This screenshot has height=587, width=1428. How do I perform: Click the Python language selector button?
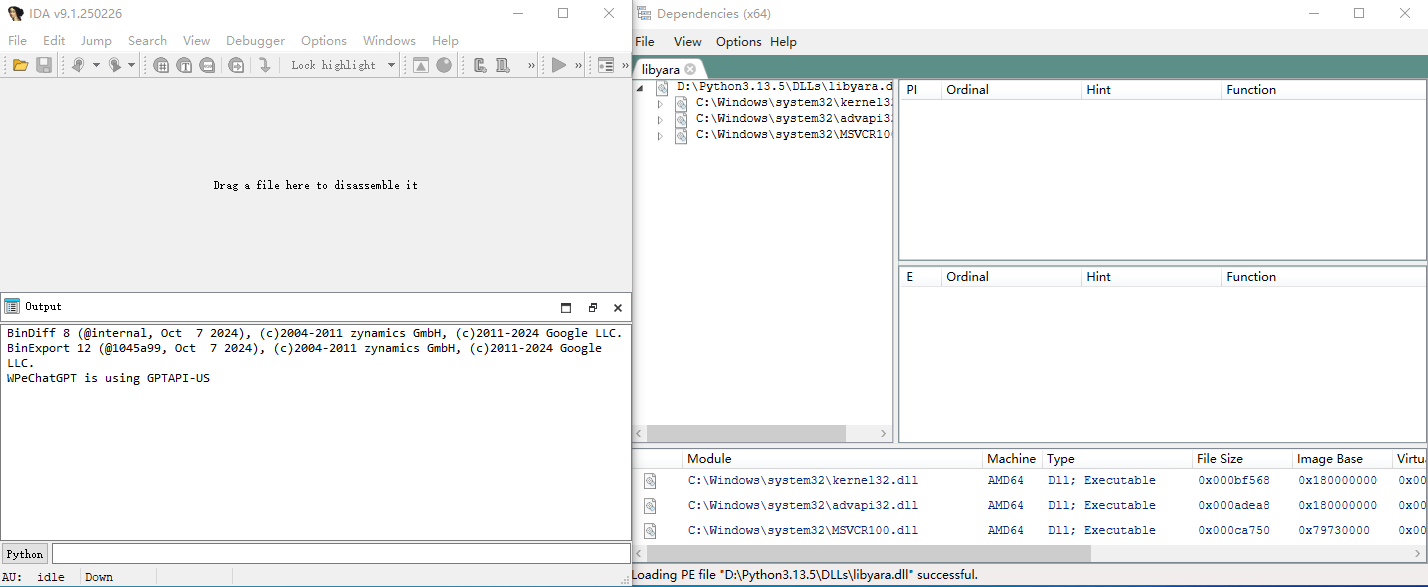click(x=25, y=554)
